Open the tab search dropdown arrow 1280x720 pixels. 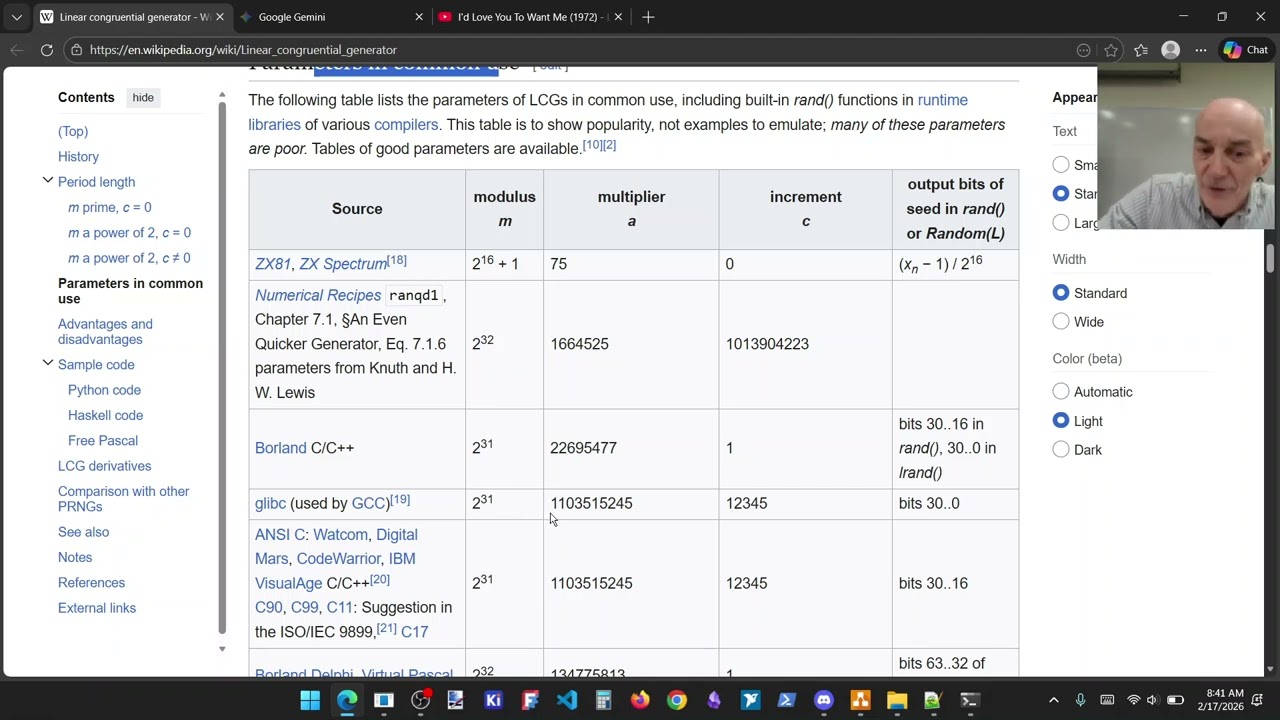coord(17,17)
